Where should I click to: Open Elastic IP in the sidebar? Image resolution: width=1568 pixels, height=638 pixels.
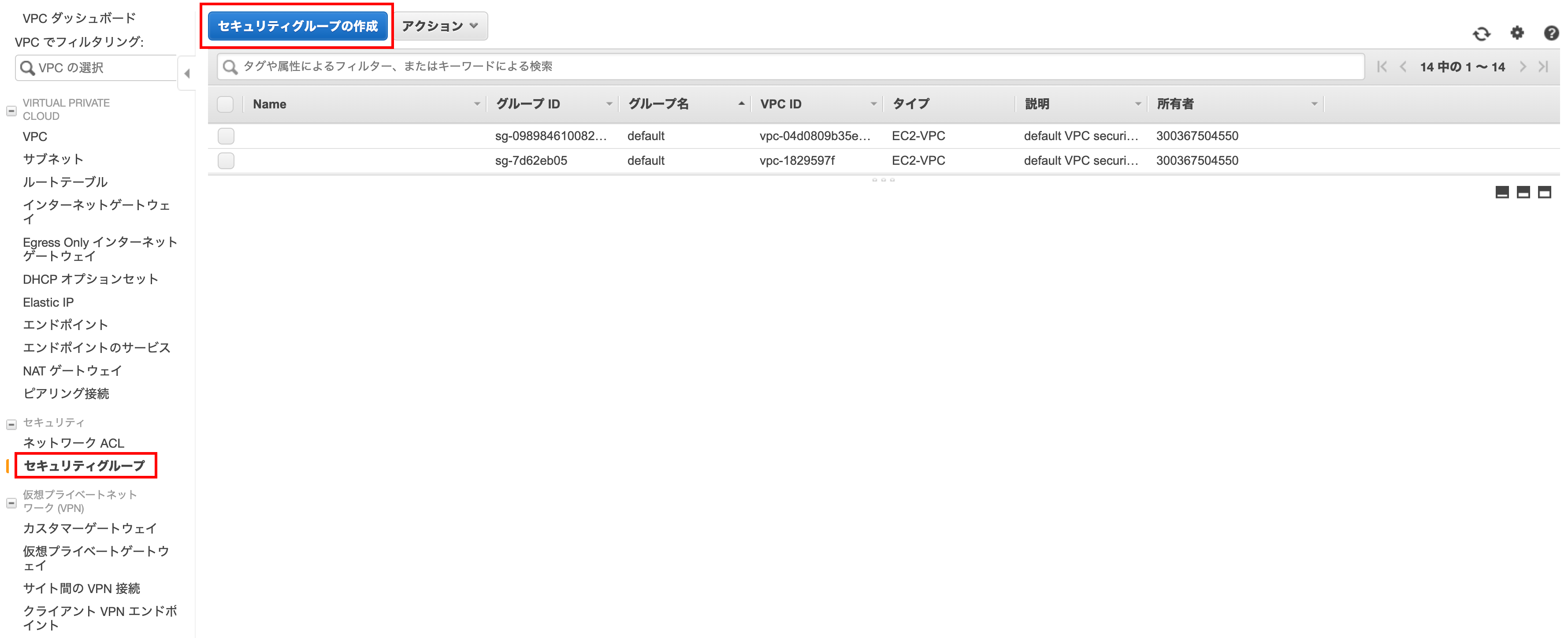click(48, 302)
